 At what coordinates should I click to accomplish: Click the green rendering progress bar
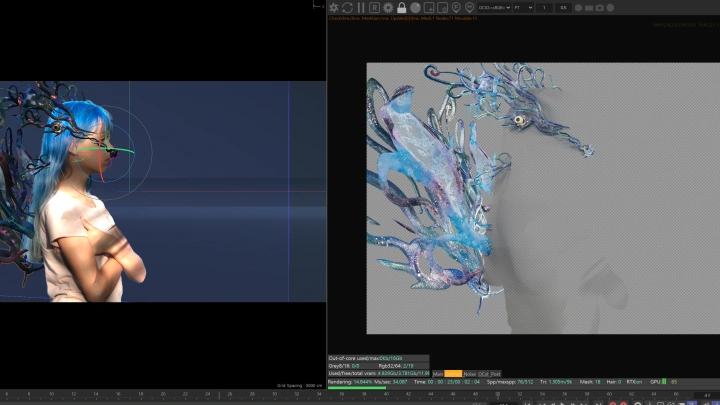coord(356,387)
